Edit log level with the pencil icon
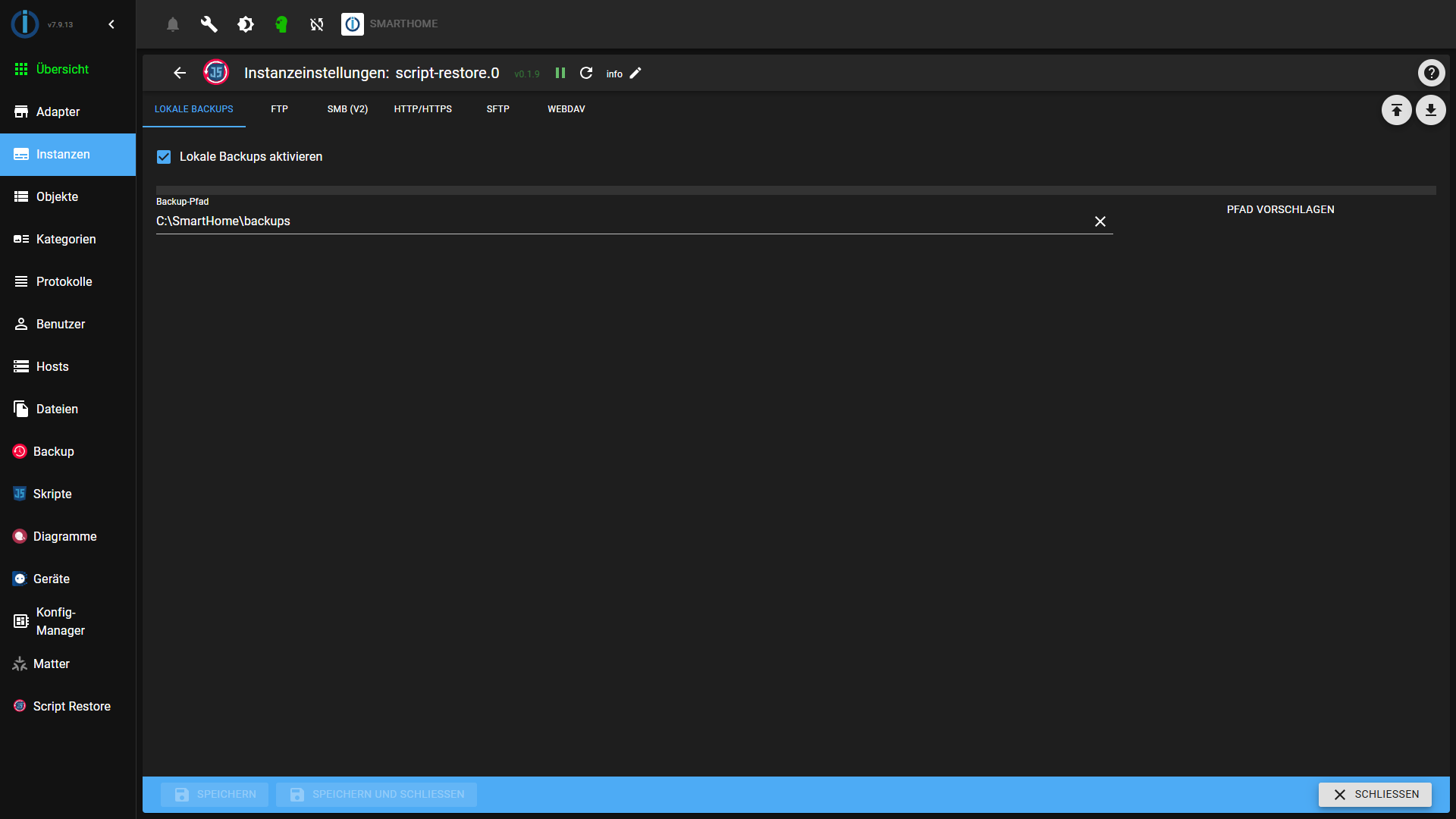This screenshot has height=819, width=1456. [x=635, y=73]
